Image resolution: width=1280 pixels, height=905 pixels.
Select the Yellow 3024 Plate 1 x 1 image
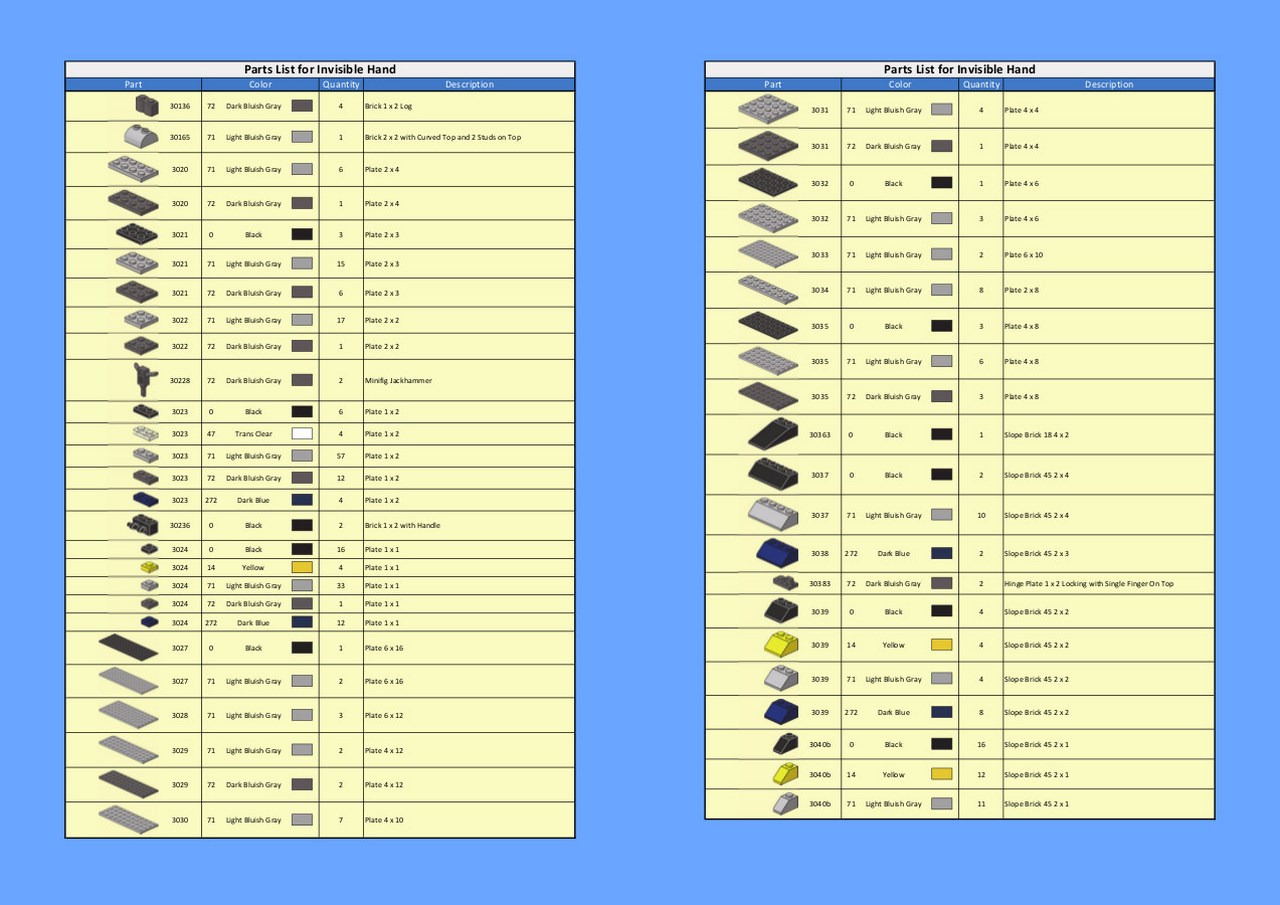149,567
